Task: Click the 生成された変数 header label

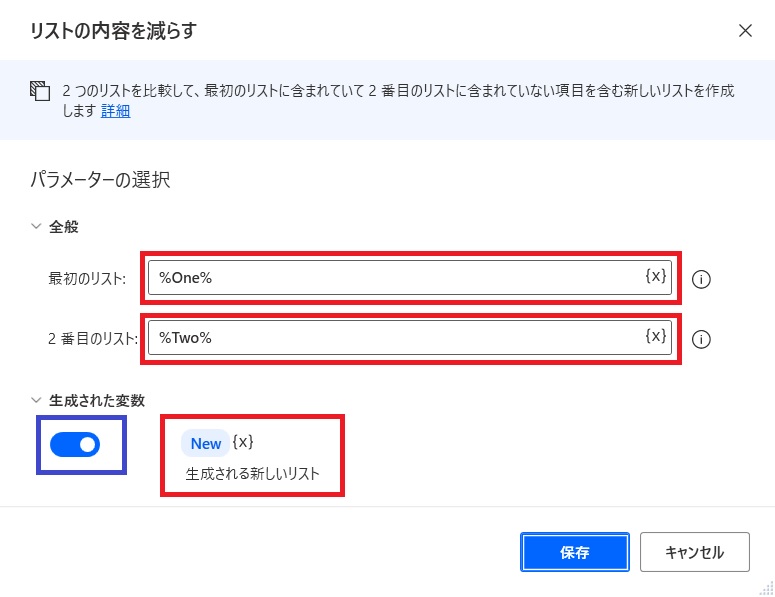Action: (97, 400)
